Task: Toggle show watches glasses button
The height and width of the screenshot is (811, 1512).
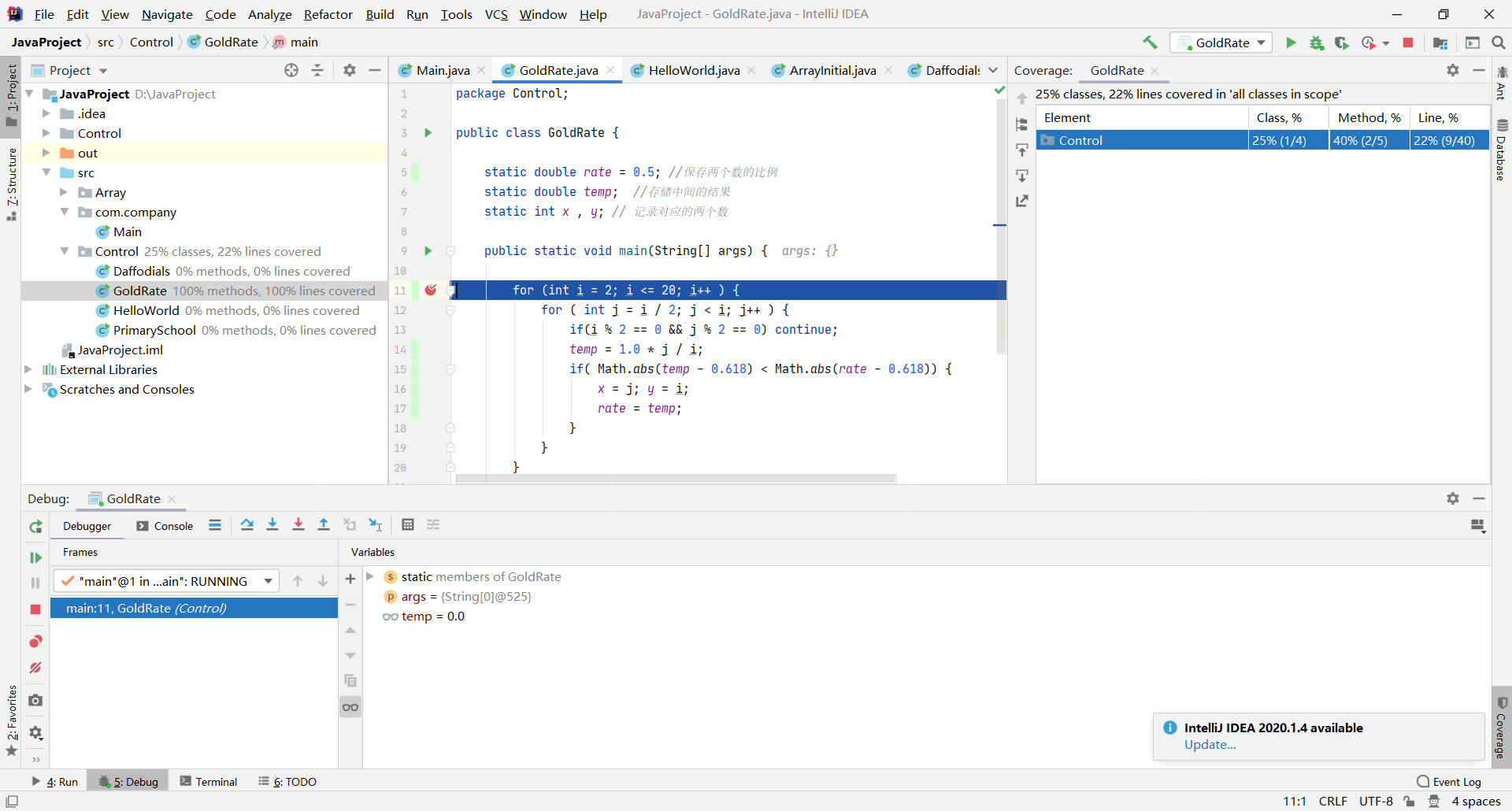Action: 350,707
